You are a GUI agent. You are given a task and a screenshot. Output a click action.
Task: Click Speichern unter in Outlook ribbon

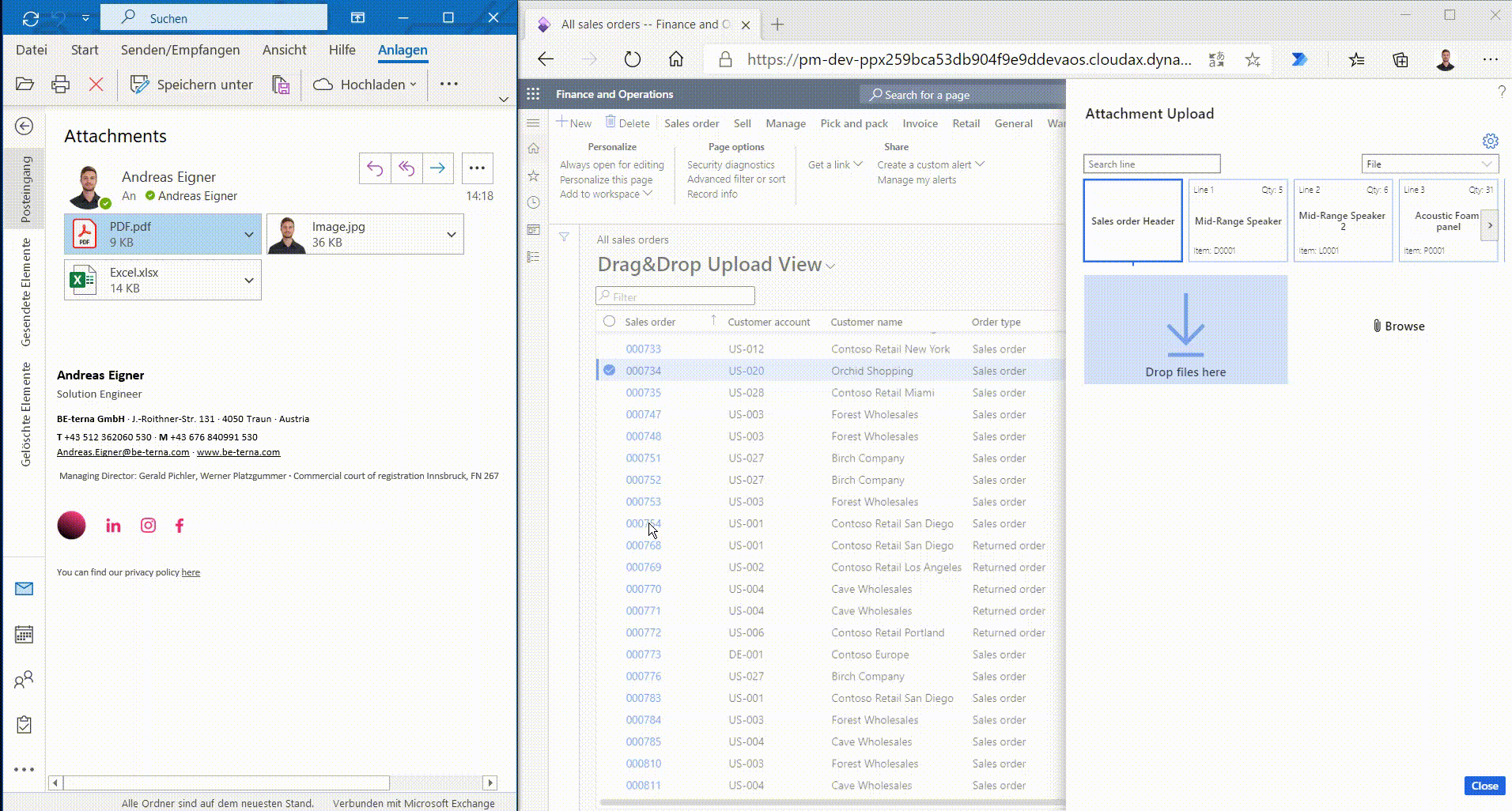(191, 84)
